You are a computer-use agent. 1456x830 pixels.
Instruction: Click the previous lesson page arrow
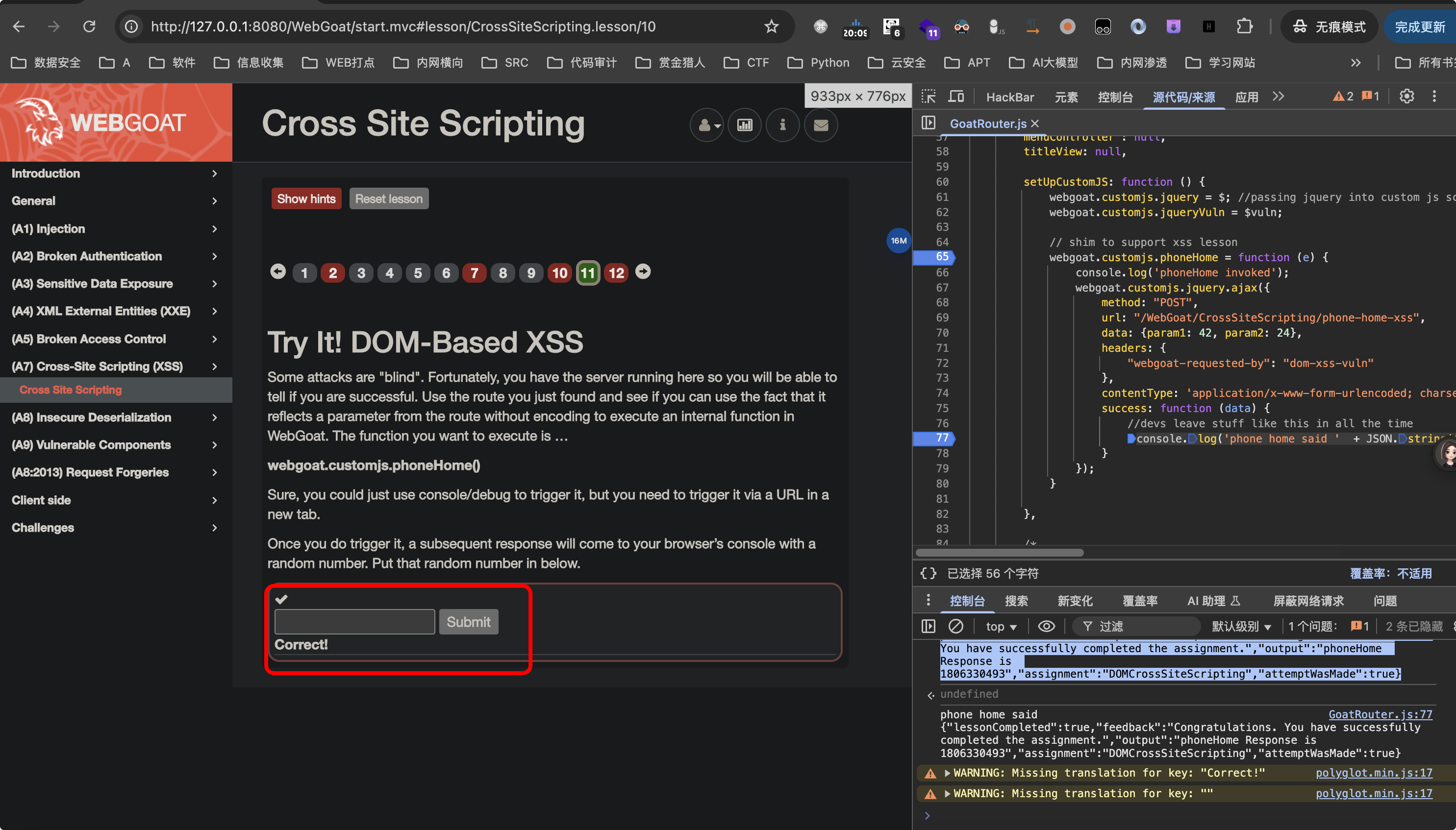[278, 272]
